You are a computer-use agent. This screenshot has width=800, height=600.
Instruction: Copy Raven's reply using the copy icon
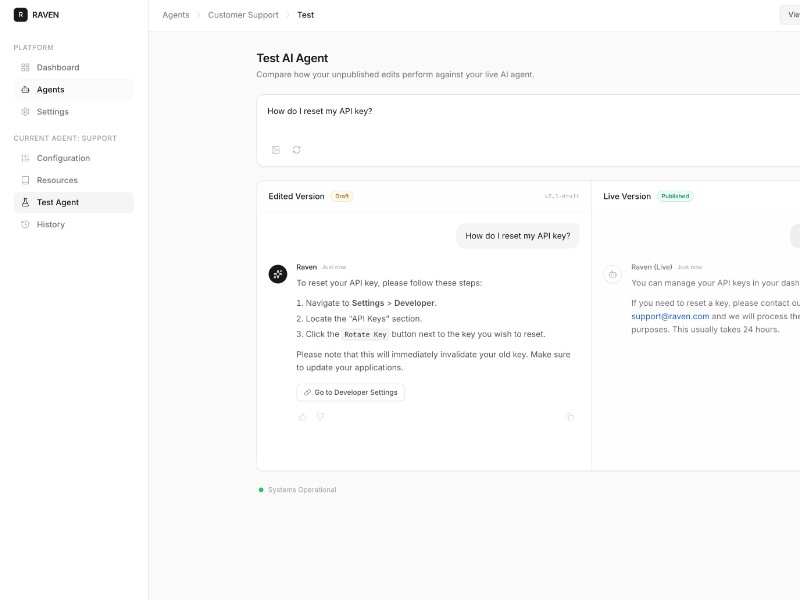[570, 417]
